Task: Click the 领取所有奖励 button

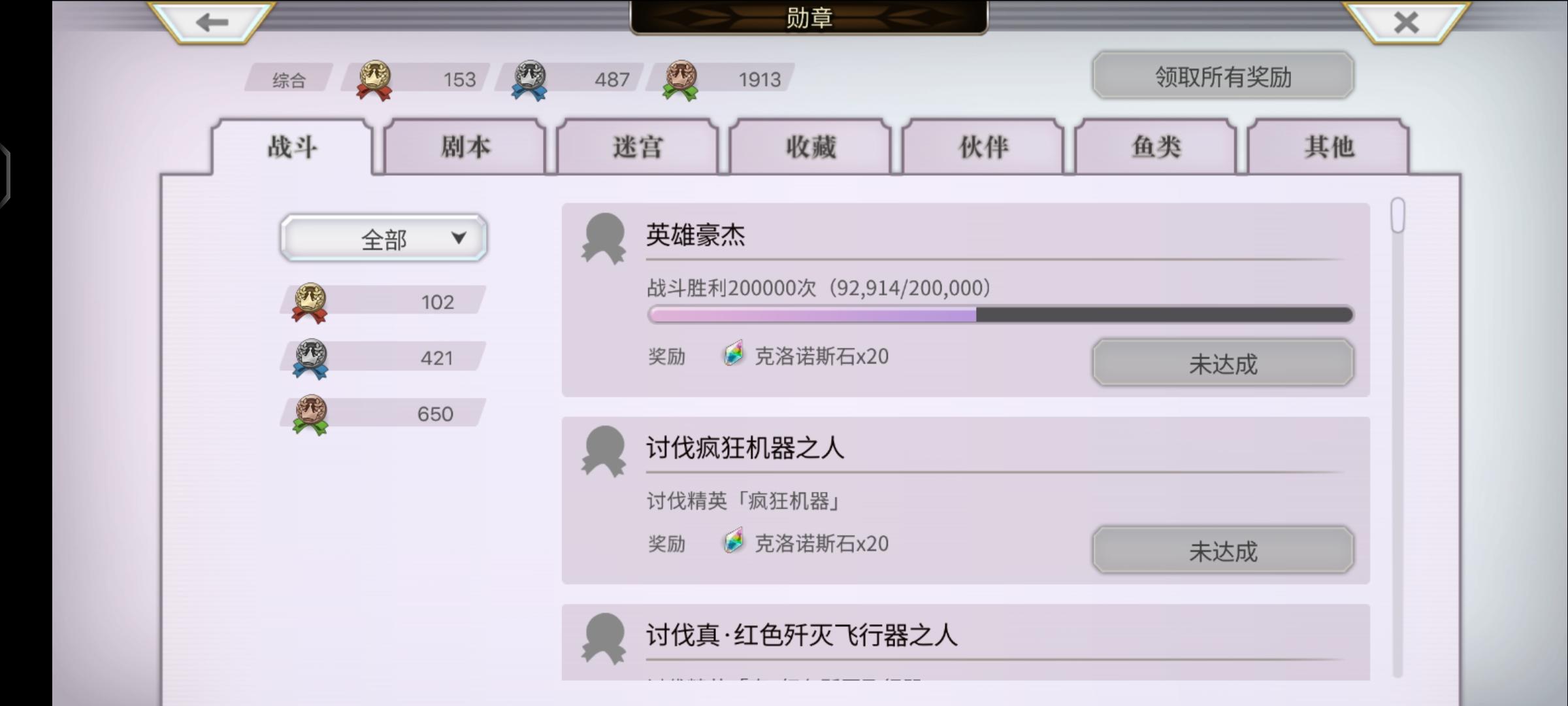Action: coord(1223,76)
